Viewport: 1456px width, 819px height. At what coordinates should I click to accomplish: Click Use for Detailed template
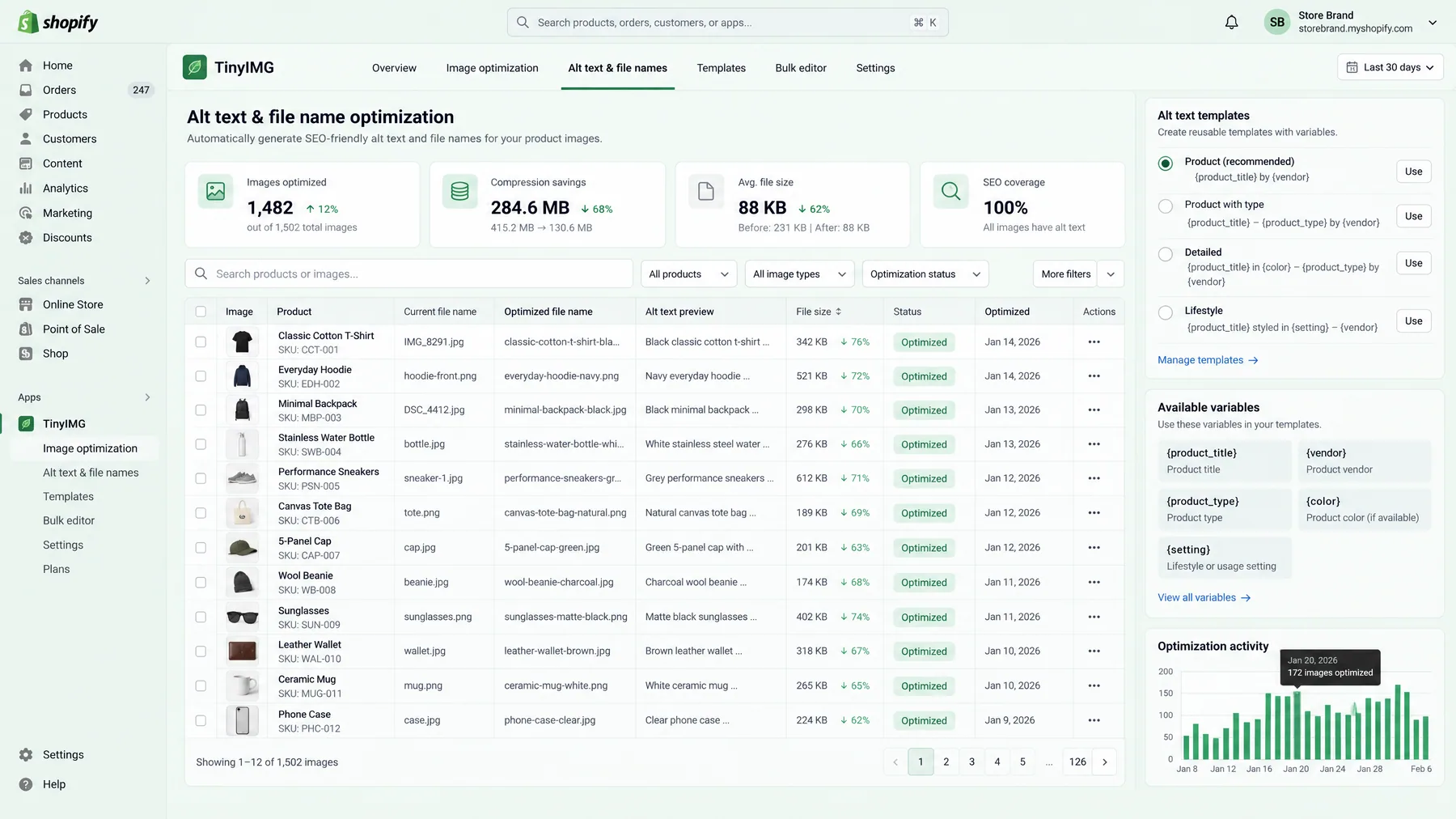point(1413,263)
